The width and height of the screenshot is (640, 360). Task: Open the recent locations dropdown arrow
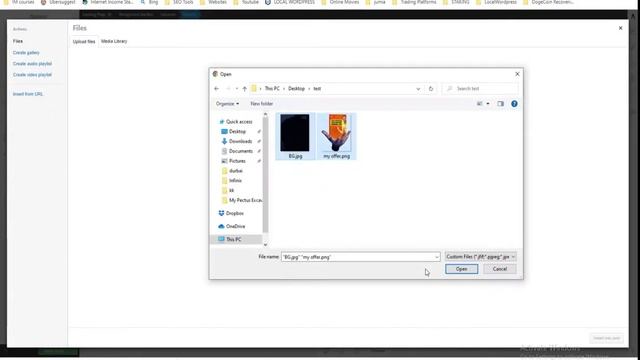(x=236, y=89)
